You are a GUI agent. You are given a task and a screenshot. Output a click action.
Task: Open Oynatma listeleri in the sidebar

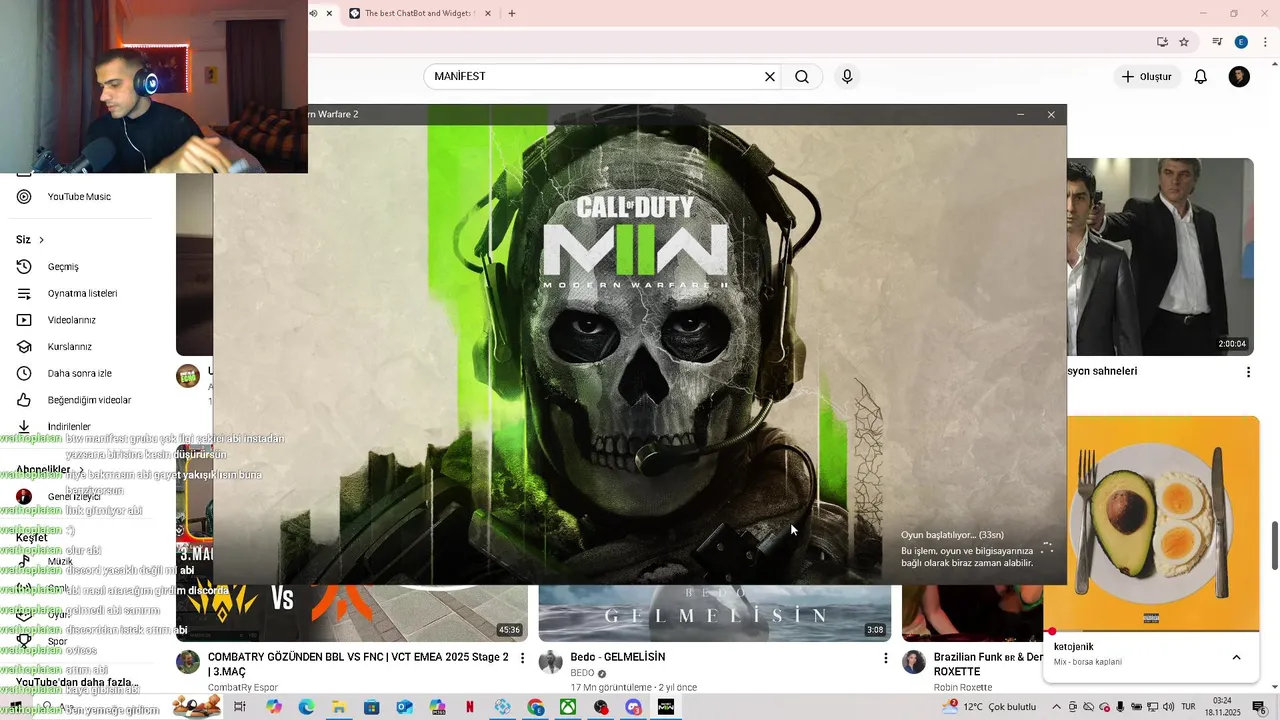tap(80, 294)
